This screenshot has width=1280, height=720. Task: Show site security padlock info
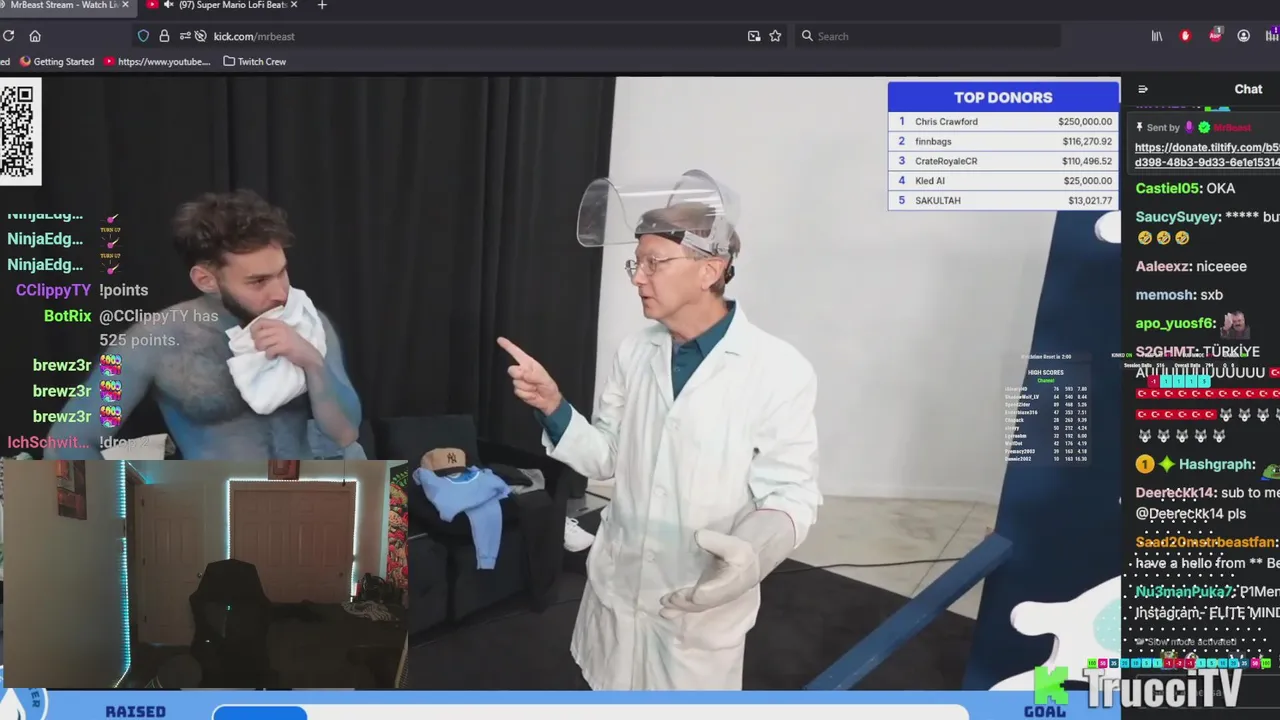(164, 36)
